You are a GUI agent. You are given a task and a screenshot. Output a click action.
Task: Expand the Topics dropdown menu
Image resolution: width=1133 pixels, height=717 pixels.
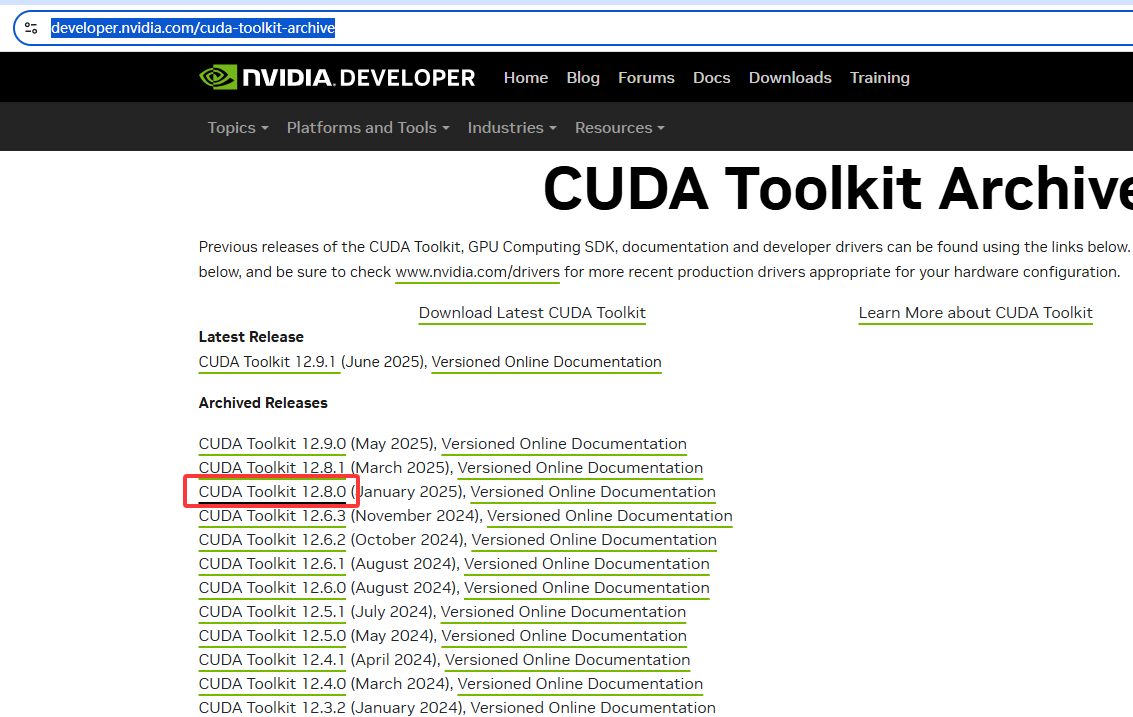pyautogui.click(x=238, y=127)
